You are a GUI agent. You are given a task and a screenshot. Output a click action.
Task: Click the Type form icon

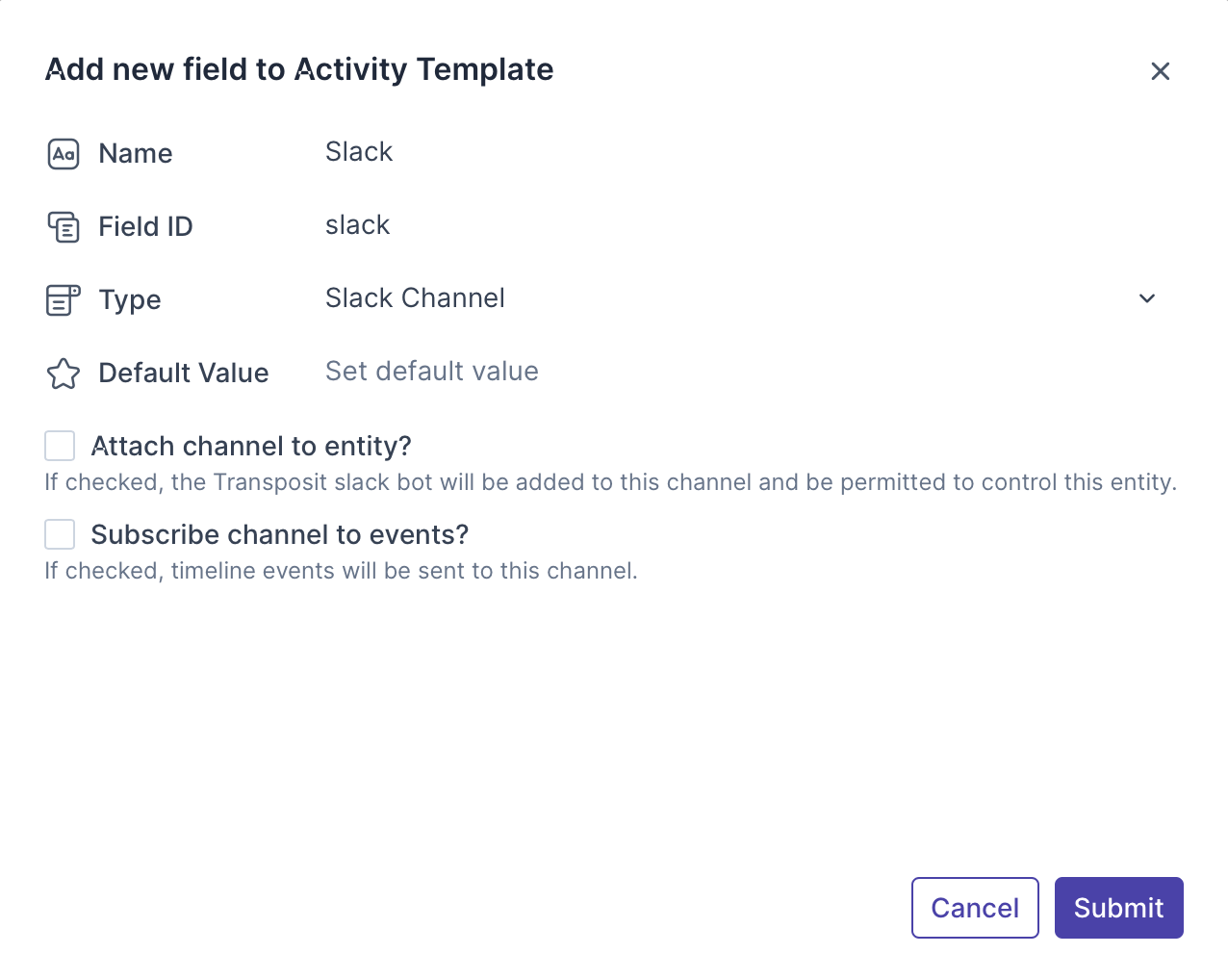click(64, 300)
